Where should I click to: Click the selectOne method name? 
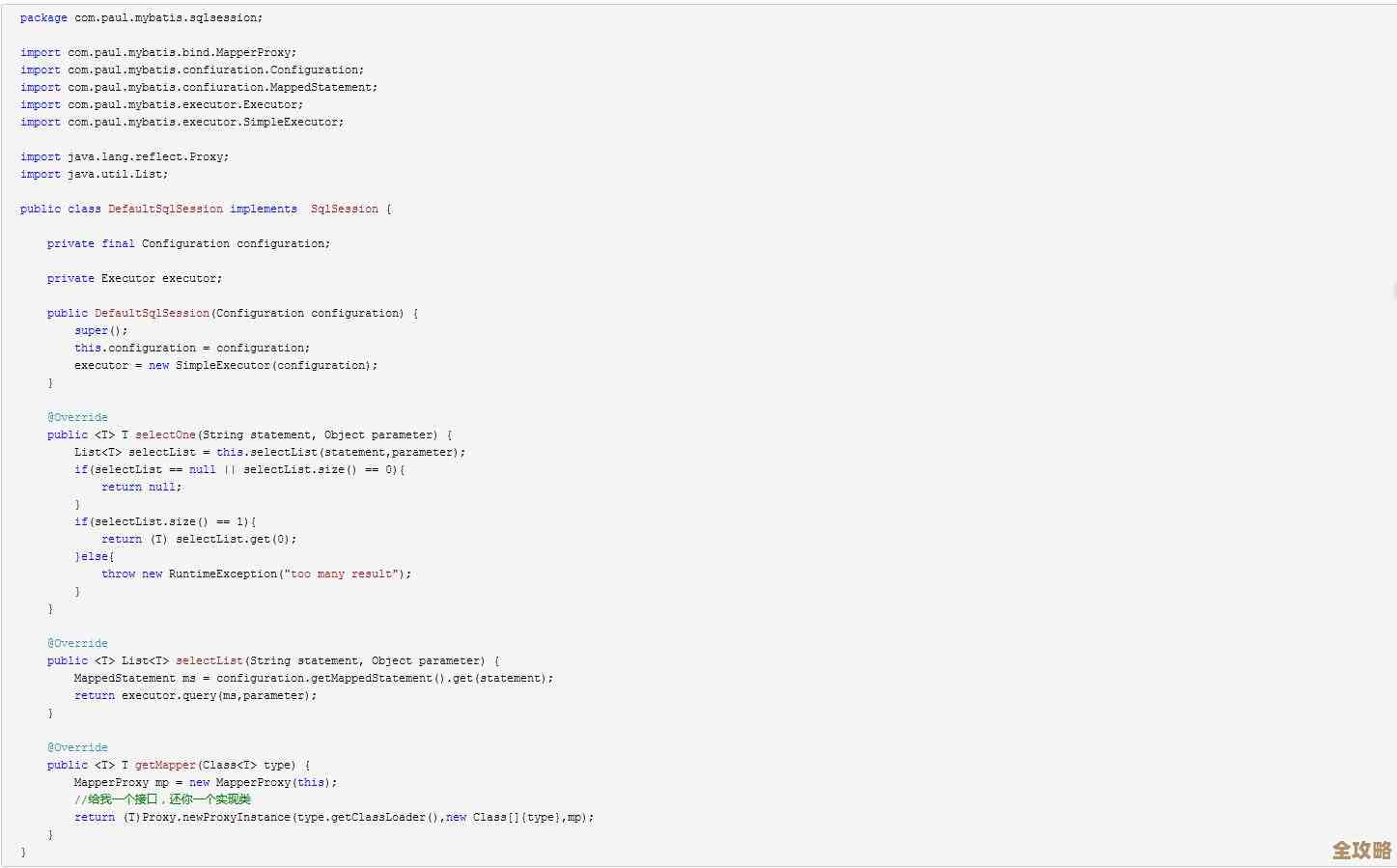[x=165, y=434]
